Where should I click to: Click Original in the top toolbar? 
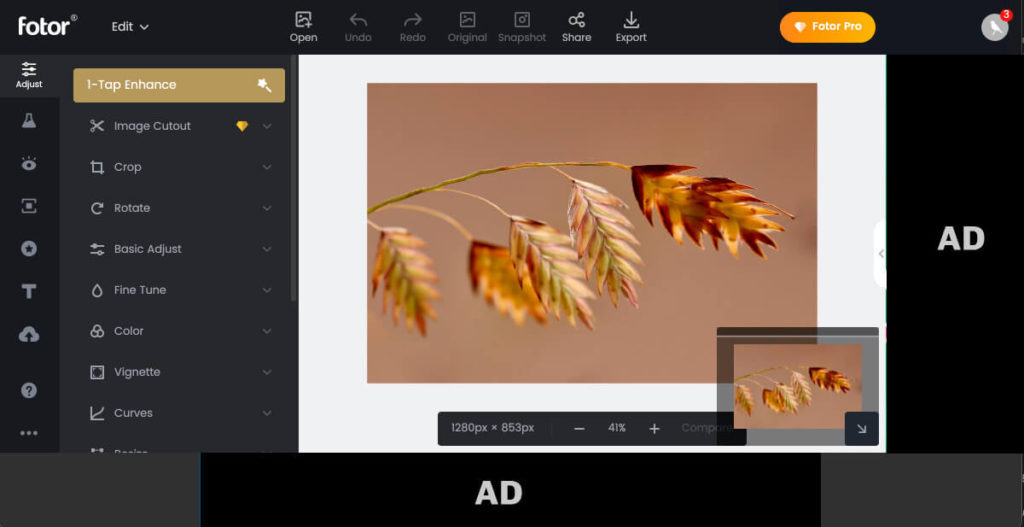[467, 27]
